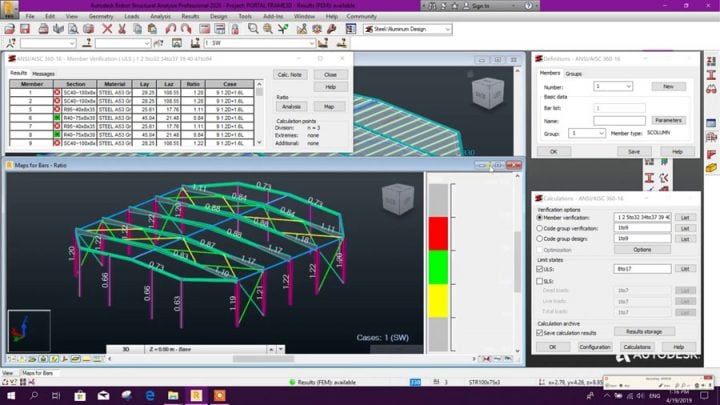Open the Number dropdown in Definitions dialog
This screenshot has width=720, height=405.
(x=629, y=86)
